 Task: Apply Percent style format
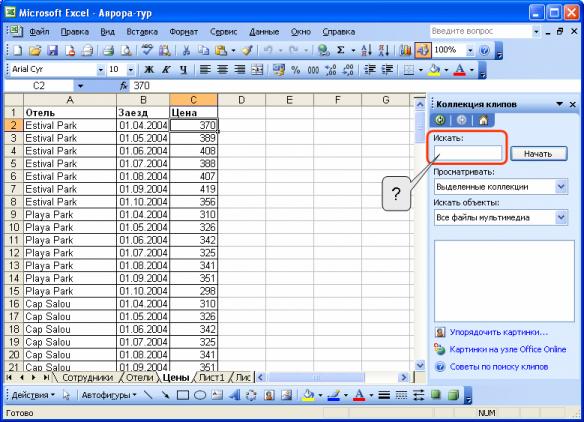(x=296, y=70)
